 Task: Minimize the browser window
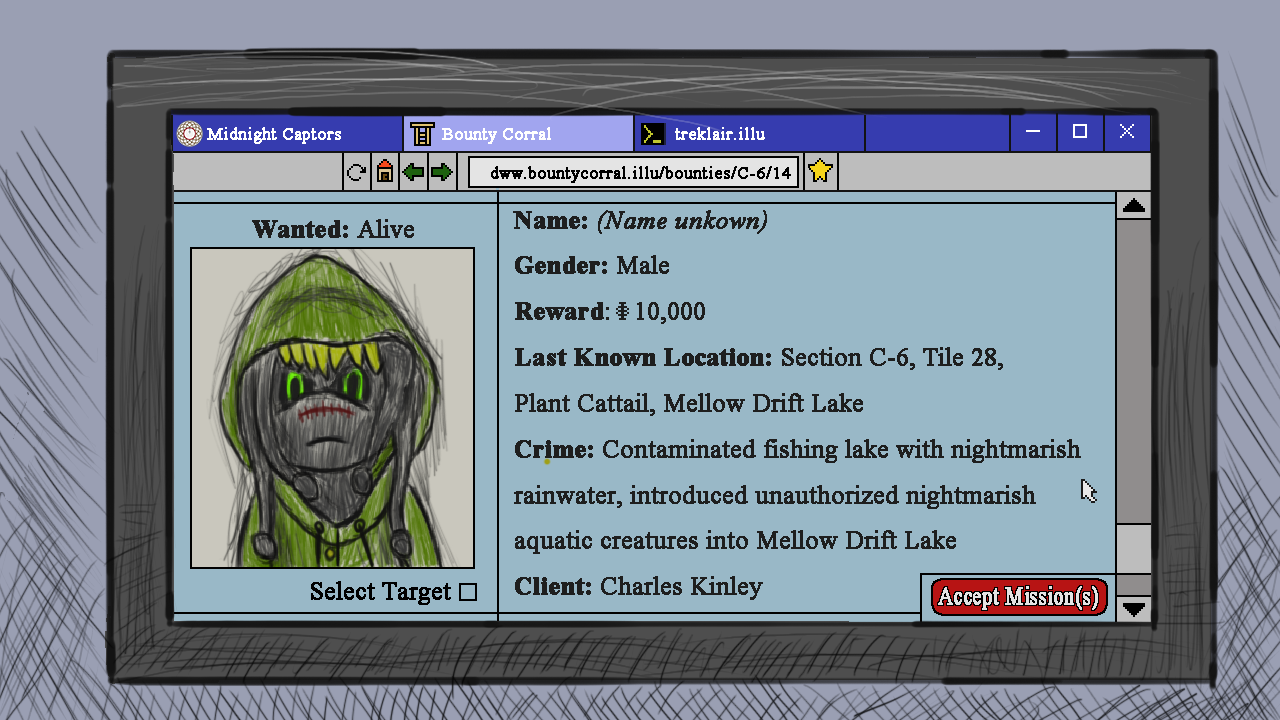(x=1034, y=132)
